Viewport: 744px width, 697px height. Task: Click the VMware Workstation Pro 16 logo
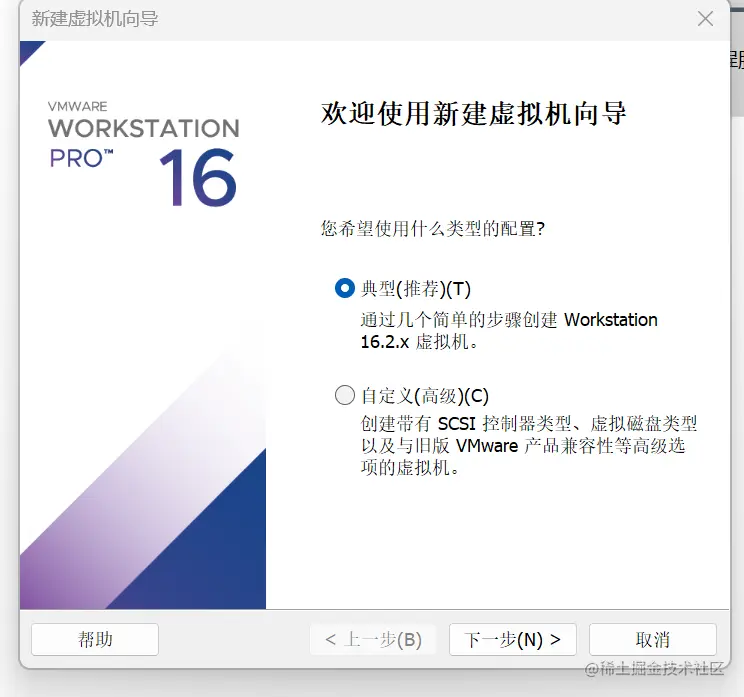click(x=143, y=153)
